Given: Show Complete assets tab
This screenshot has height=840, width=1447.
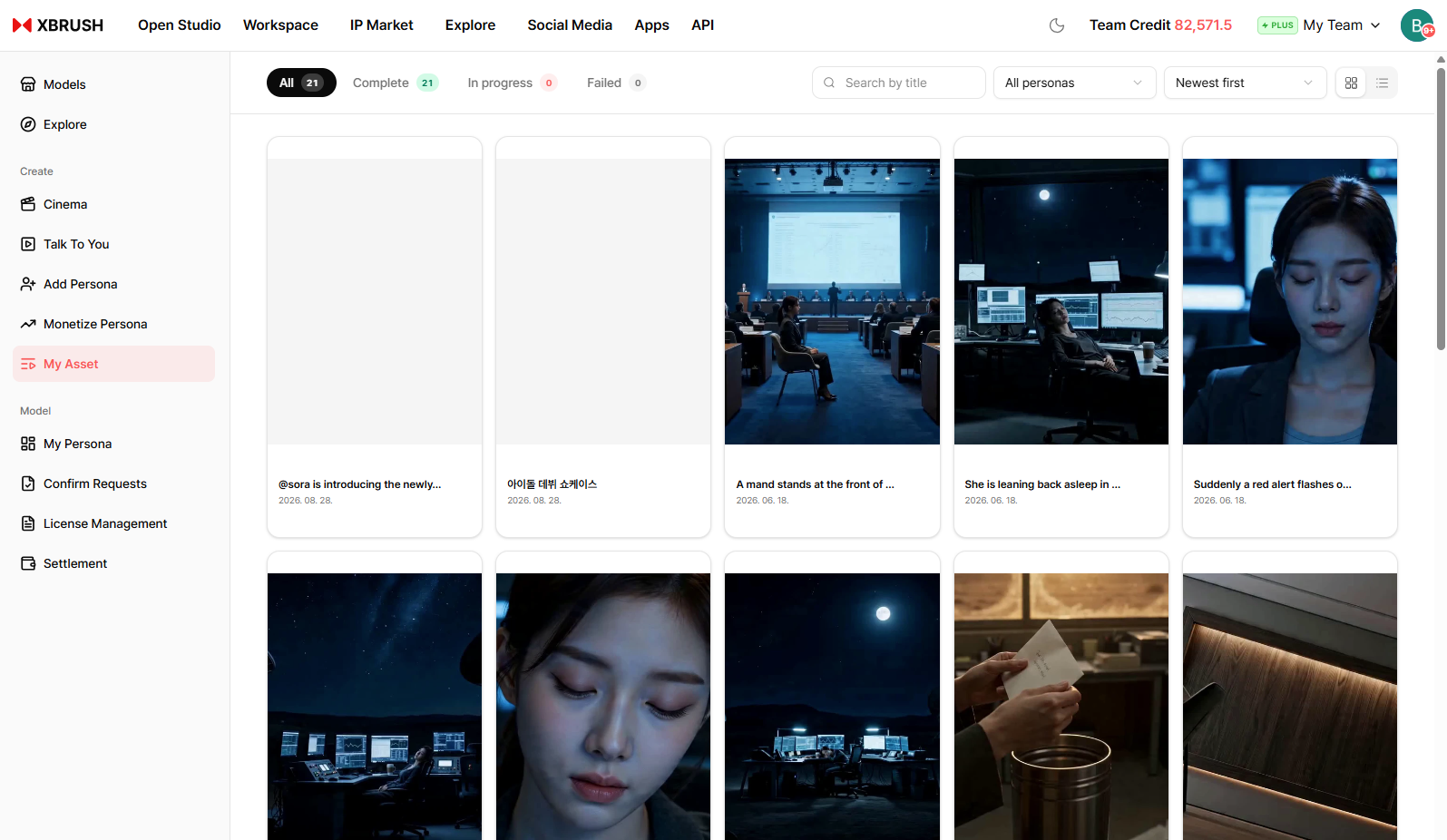Looking at the screenshot, I should 396,83.
